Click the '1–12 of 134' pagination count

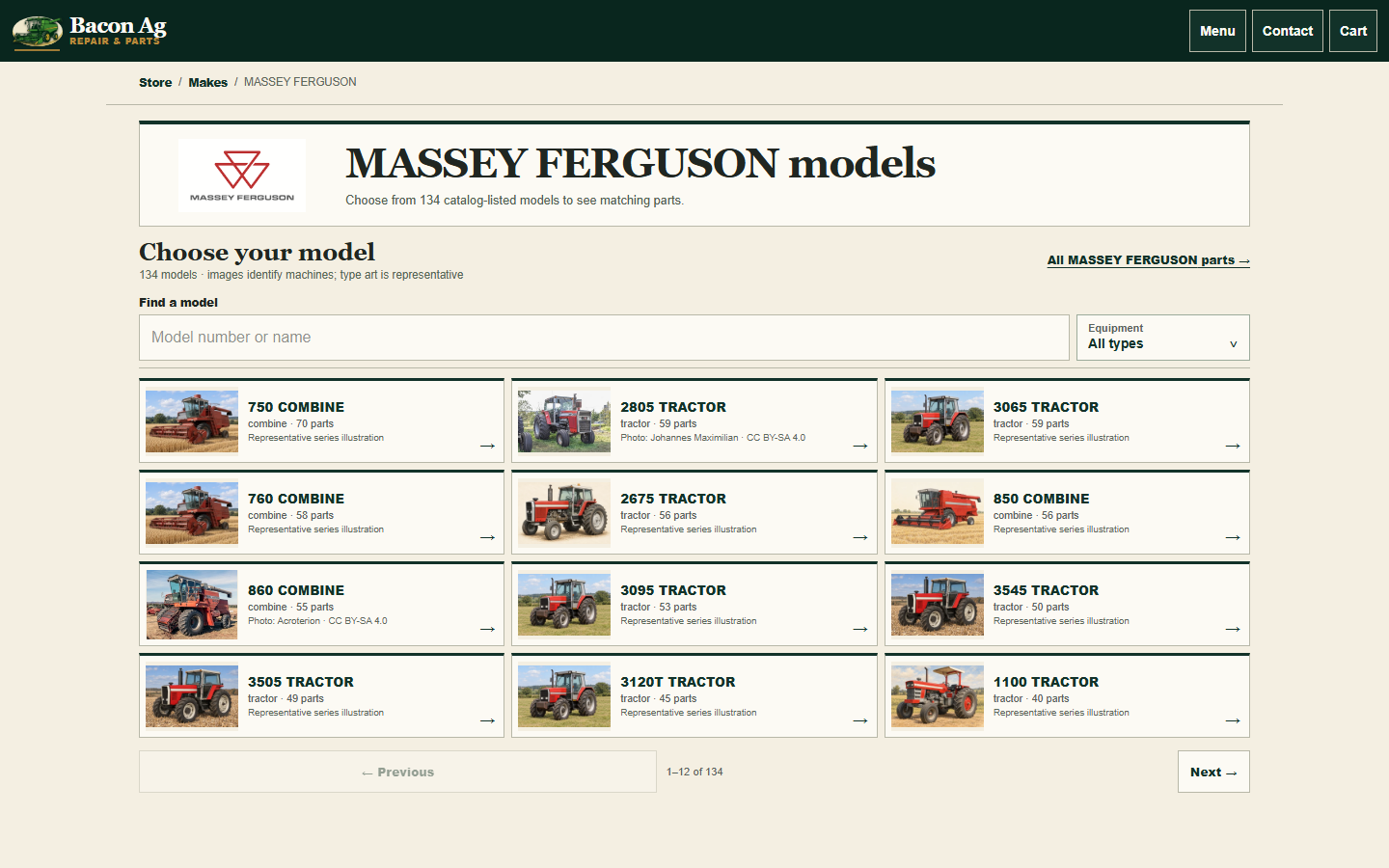694,772
